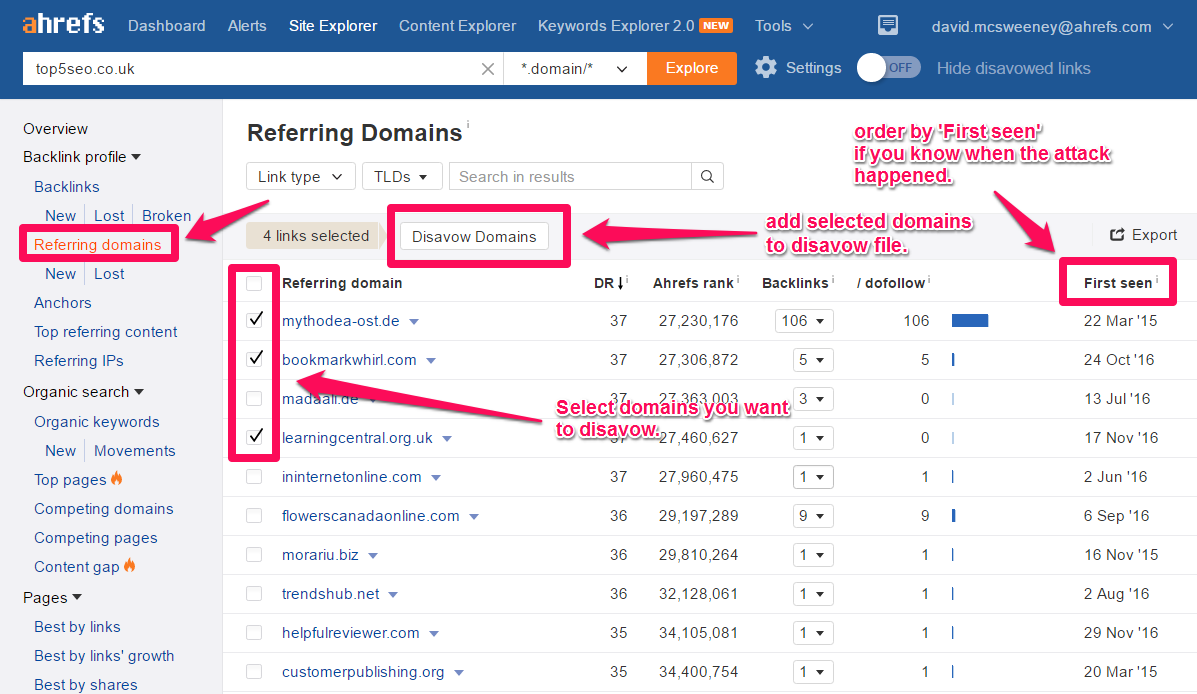
Task: Click the Export icon
Action: pyautogui.click(x=1116, y=235)
